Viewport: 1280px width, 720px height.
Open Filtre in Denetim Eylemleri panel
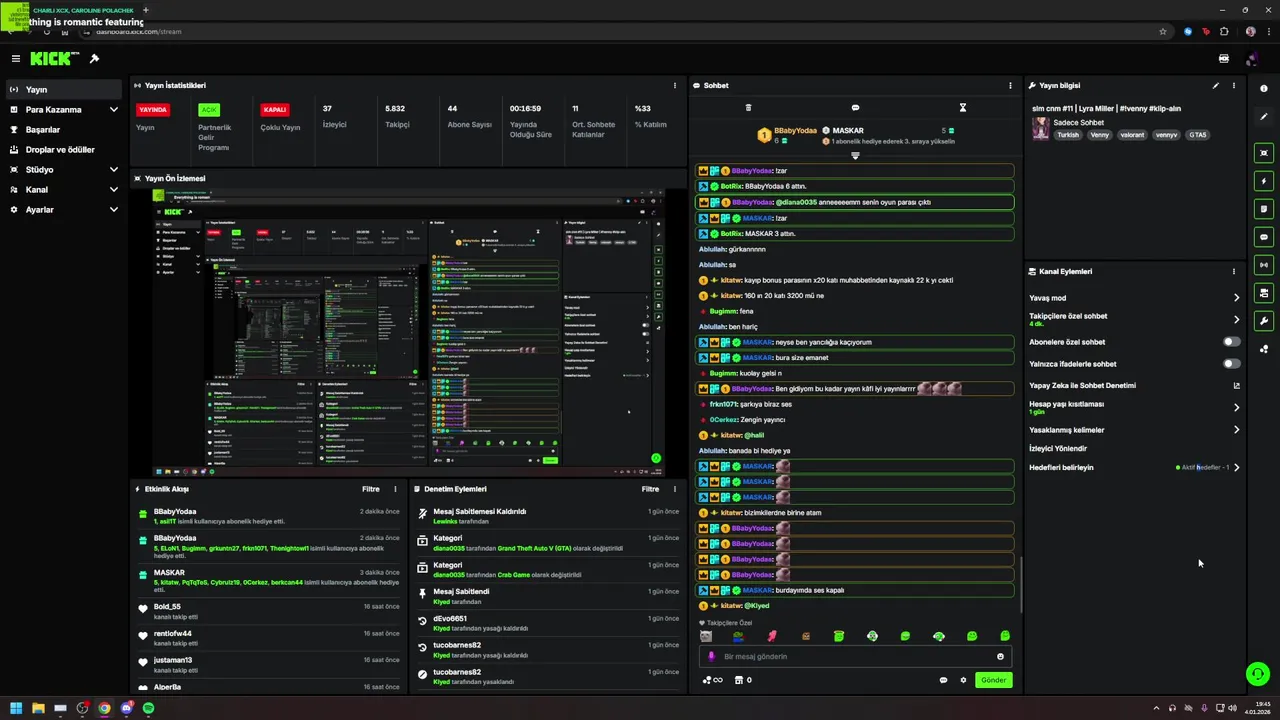[650, 489]
